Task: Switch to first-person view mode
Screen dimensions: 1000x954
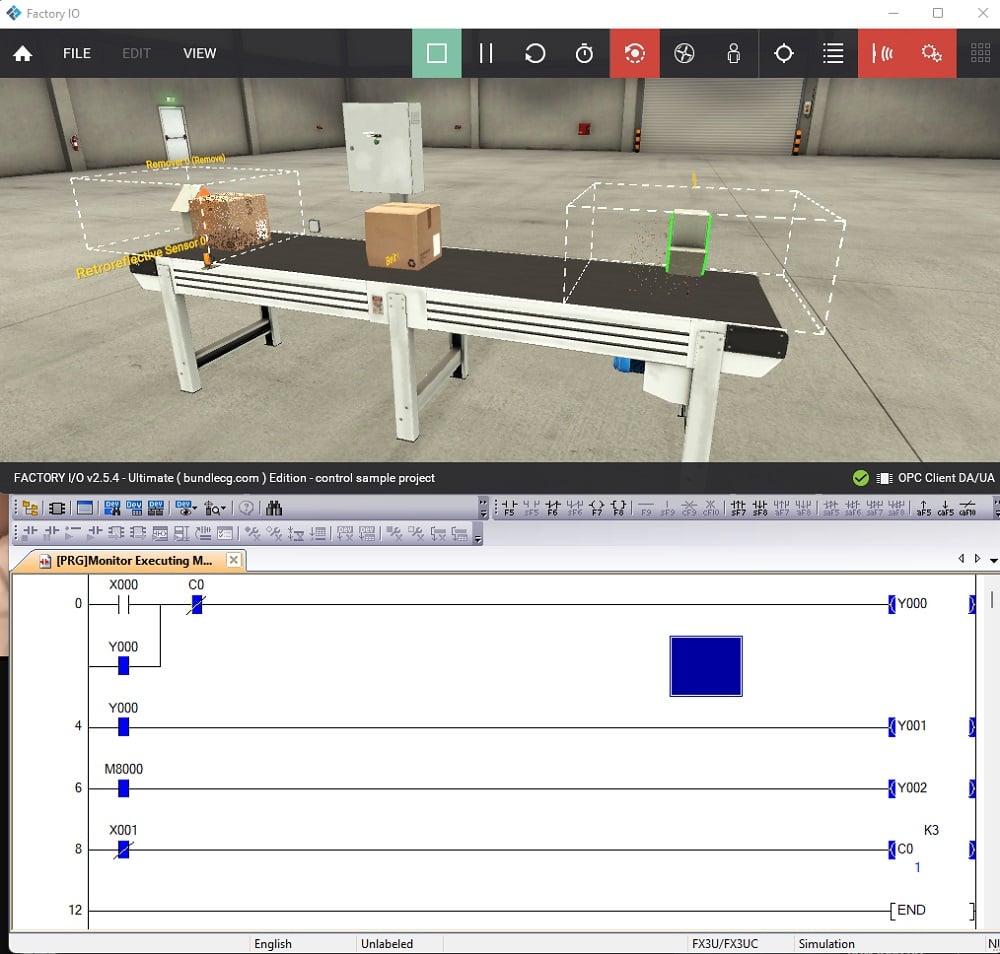Action: click(x=733, y=53)
